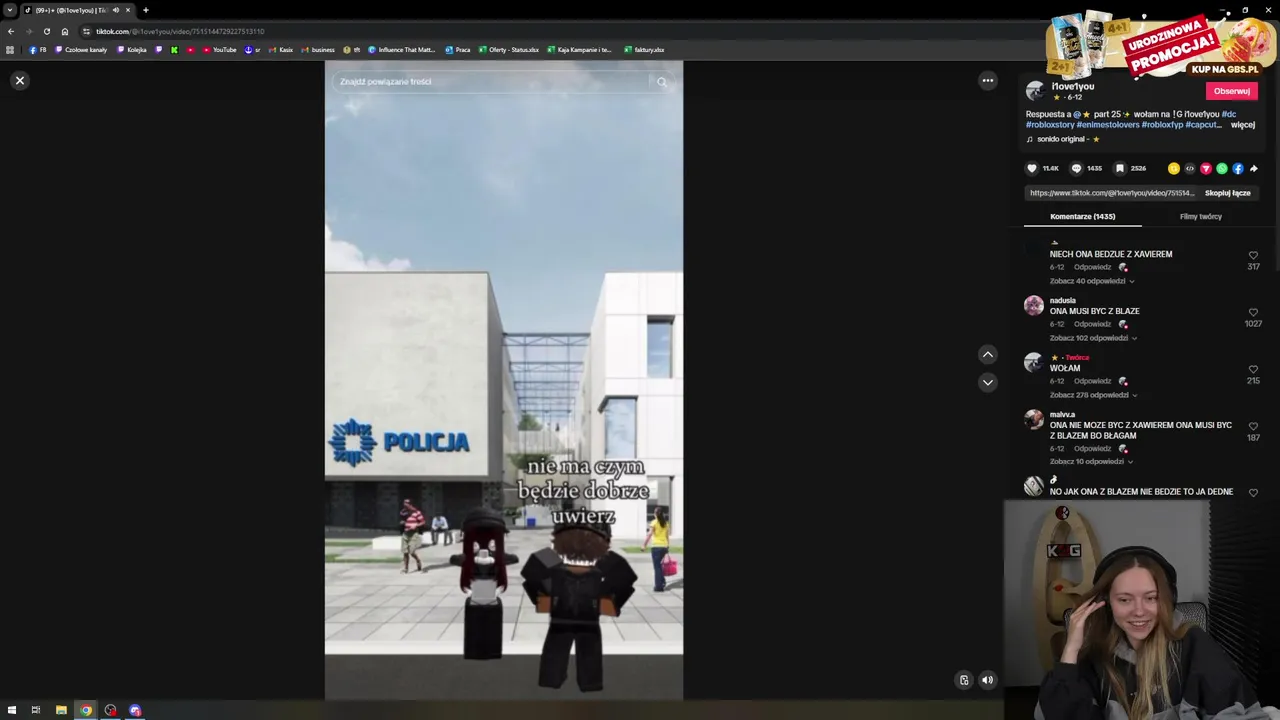Open the Chrome apps grid icon
This screenshot has width=1280, height=720.
tap(10, 50)
